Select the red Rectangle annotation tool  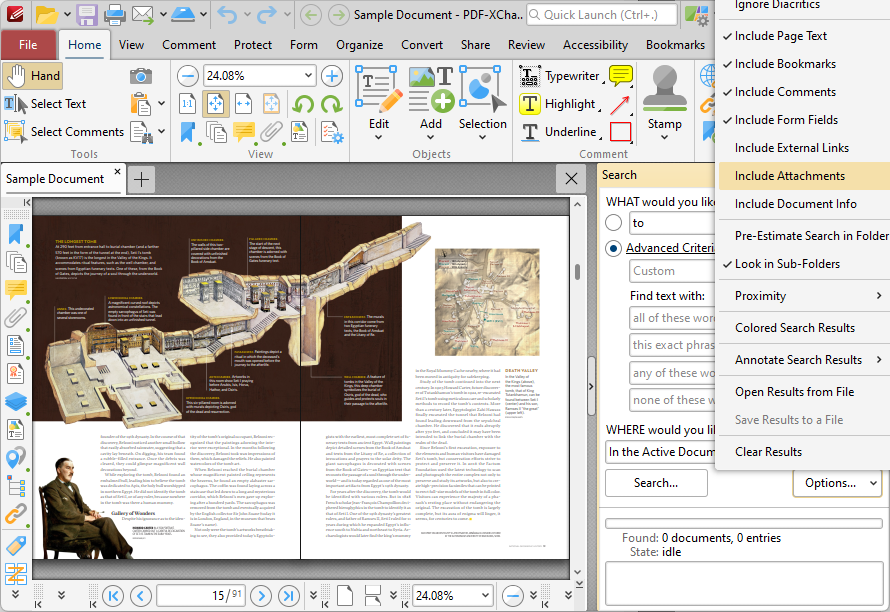click(620, 132)
